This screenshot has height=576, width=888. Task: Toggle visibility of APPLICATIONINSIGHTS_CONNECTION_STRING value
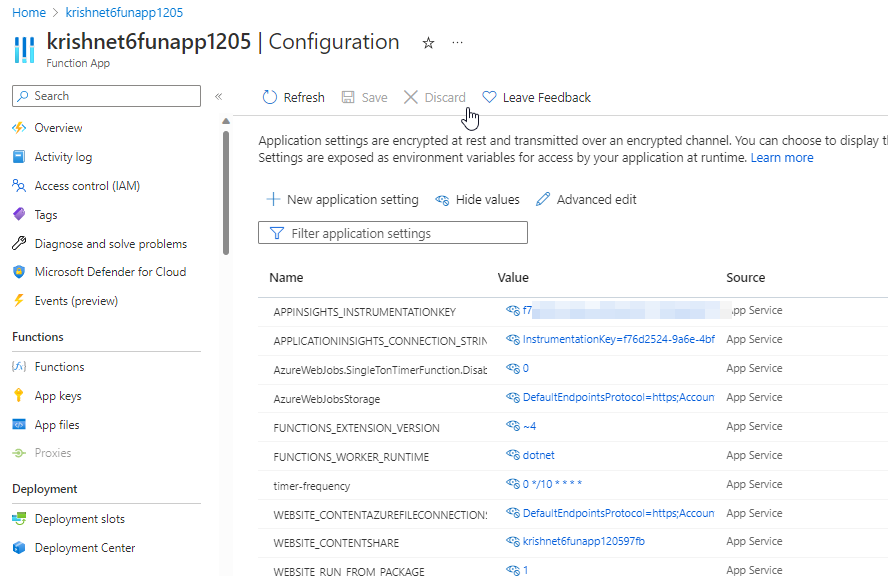tap(513, 339)
